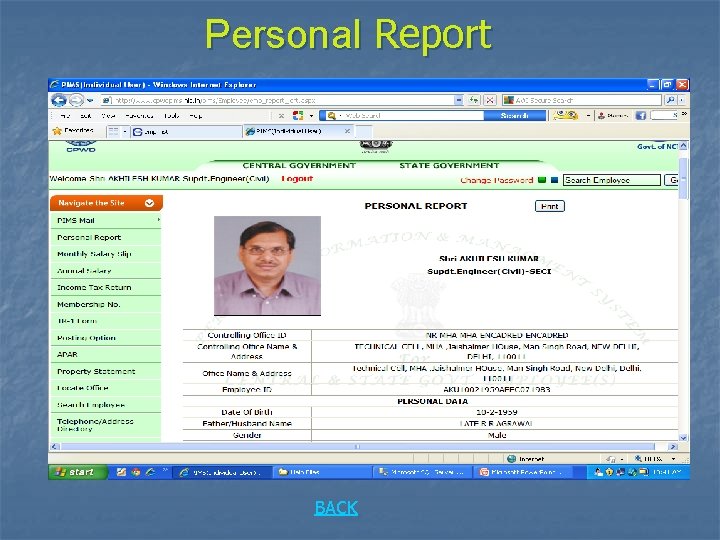Open Annual Salary in sidebar
Viewport: 720px width, 540px height.
click(106, 271)
